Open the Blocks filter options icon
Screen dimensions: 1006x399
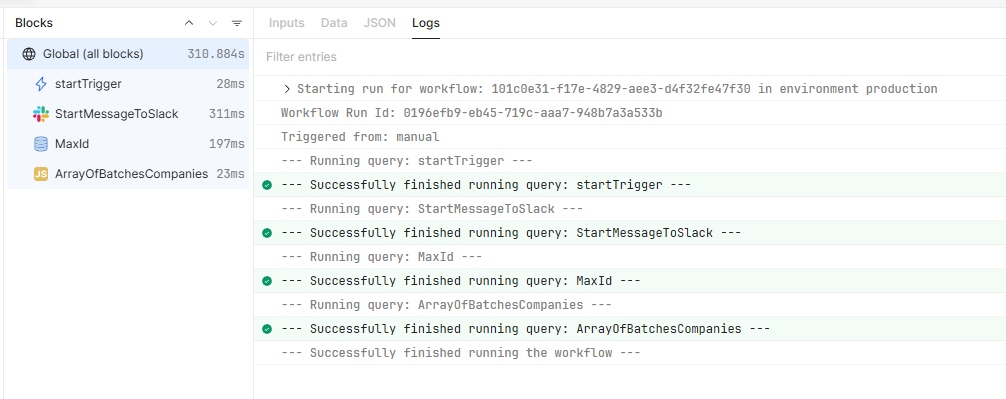coord(237,23)
